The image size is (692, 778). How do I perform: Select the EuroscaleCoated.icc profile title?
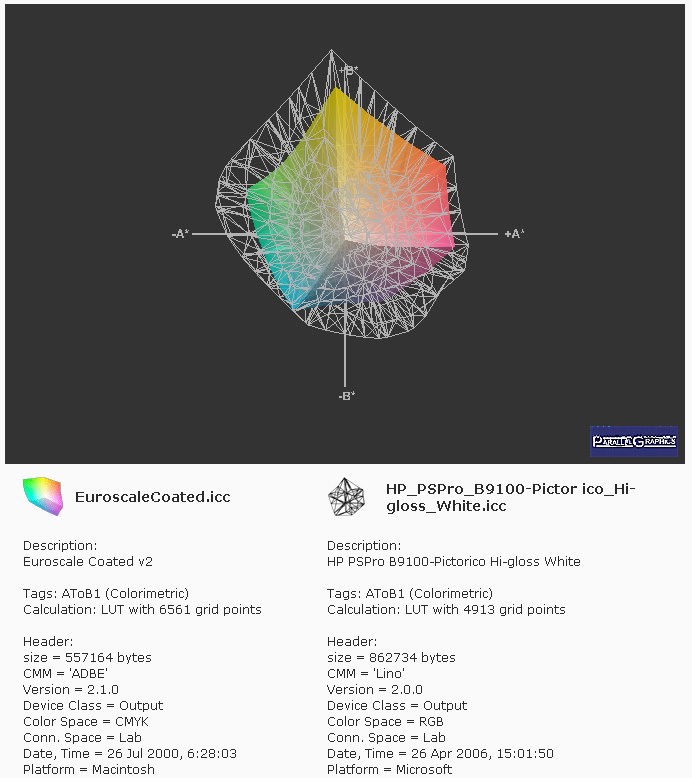pyautogui.click(x=153, y=497)
